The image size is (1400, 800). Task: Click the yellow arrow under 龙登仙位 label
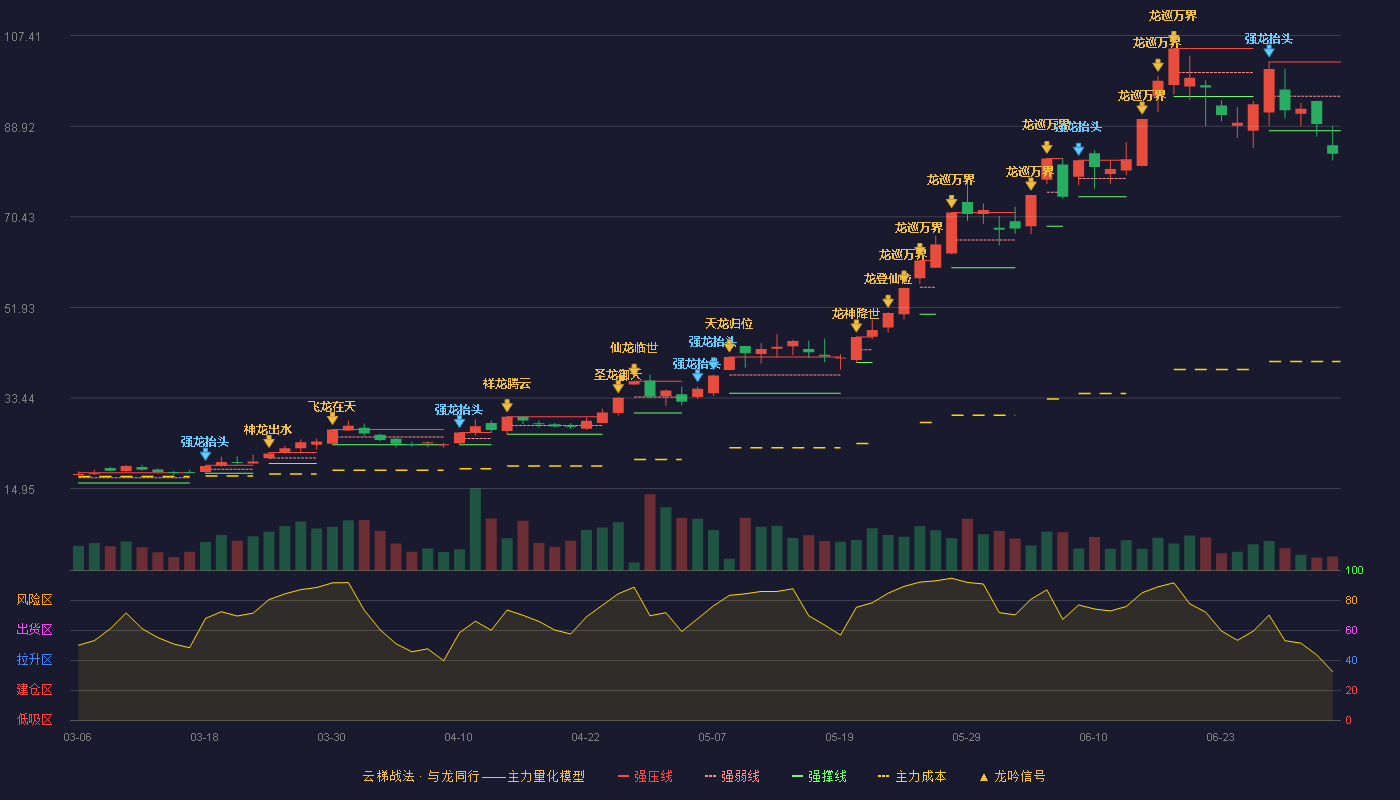pyautogui.click(x=888, y=301)
